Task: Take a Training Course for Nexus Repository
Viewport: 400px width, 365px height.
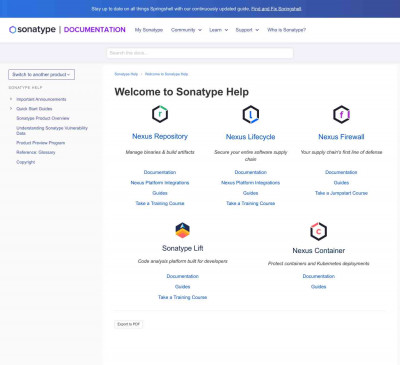Action: coord(160,203)
